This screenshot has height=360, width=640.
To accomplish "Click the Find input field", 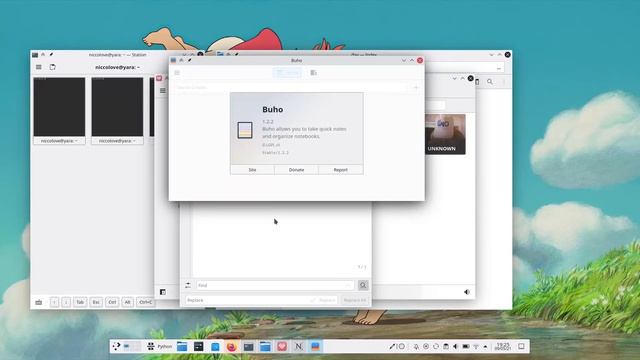I will (275, 285).
